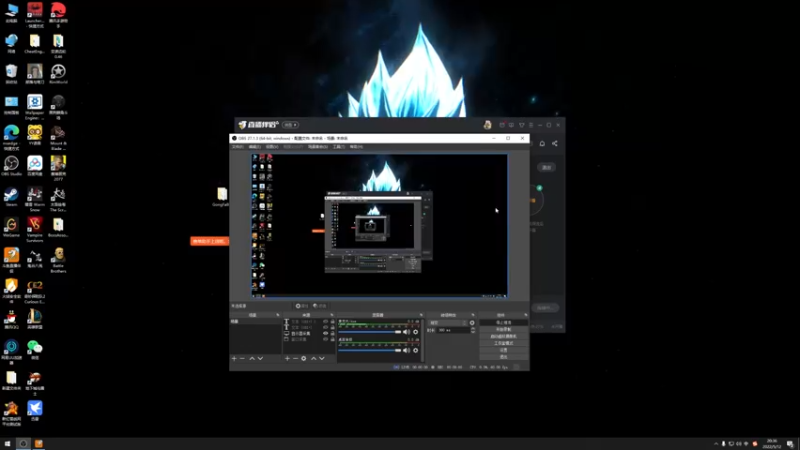
Task: Pop out the Scenes dock panel
Action: [x=278, y=315]
